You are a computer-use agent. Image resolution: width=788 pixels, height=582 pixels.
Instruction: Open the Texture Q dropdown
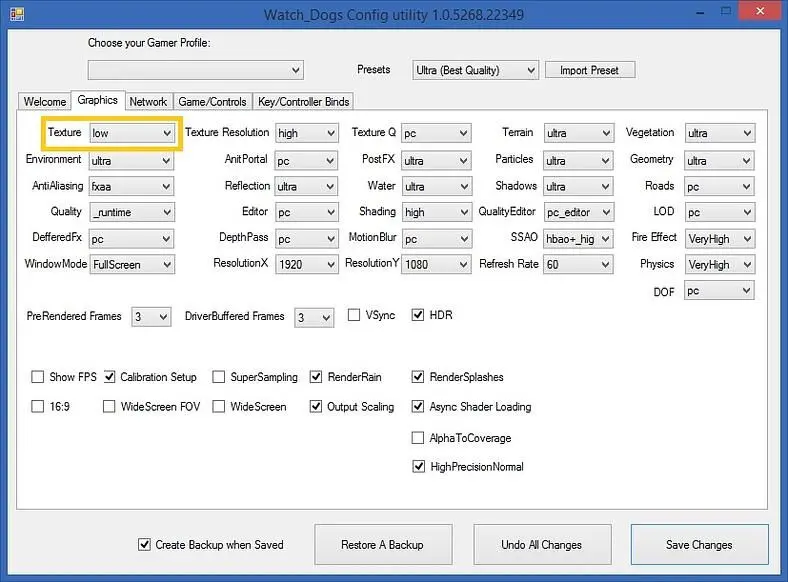[436, 133]
